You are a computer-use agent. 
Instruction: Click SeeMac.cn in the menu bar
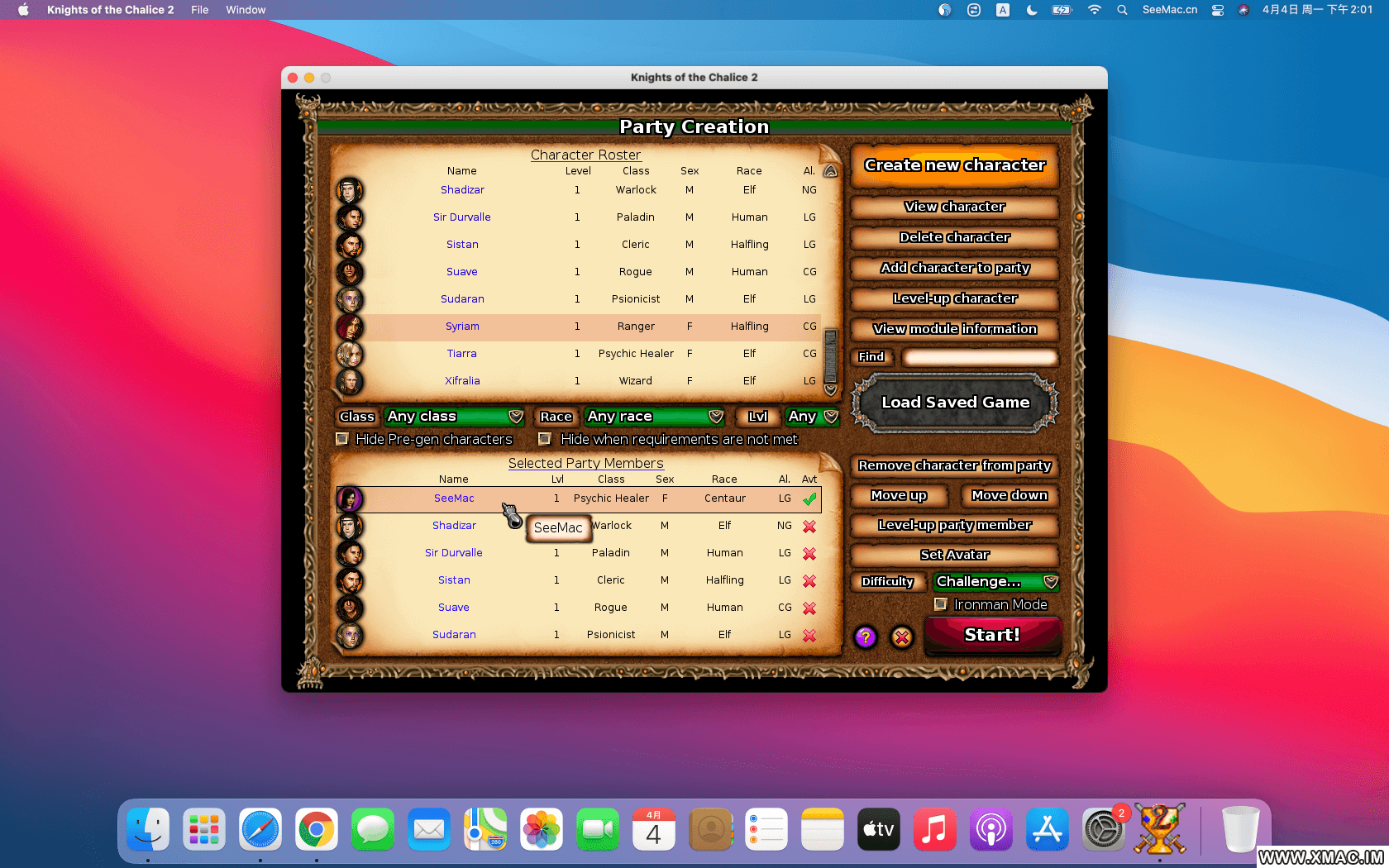click(1169, 10)
